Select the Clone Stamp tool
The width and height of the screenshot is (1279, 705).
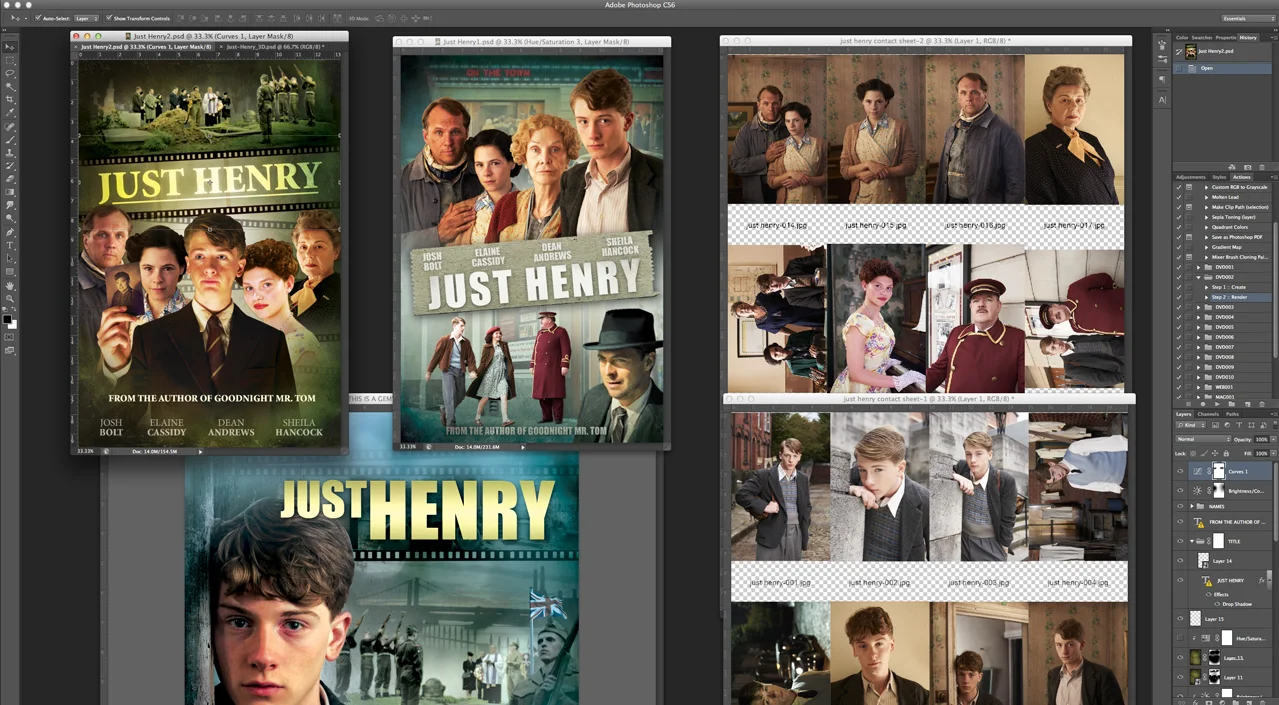(x=10, y=154)
